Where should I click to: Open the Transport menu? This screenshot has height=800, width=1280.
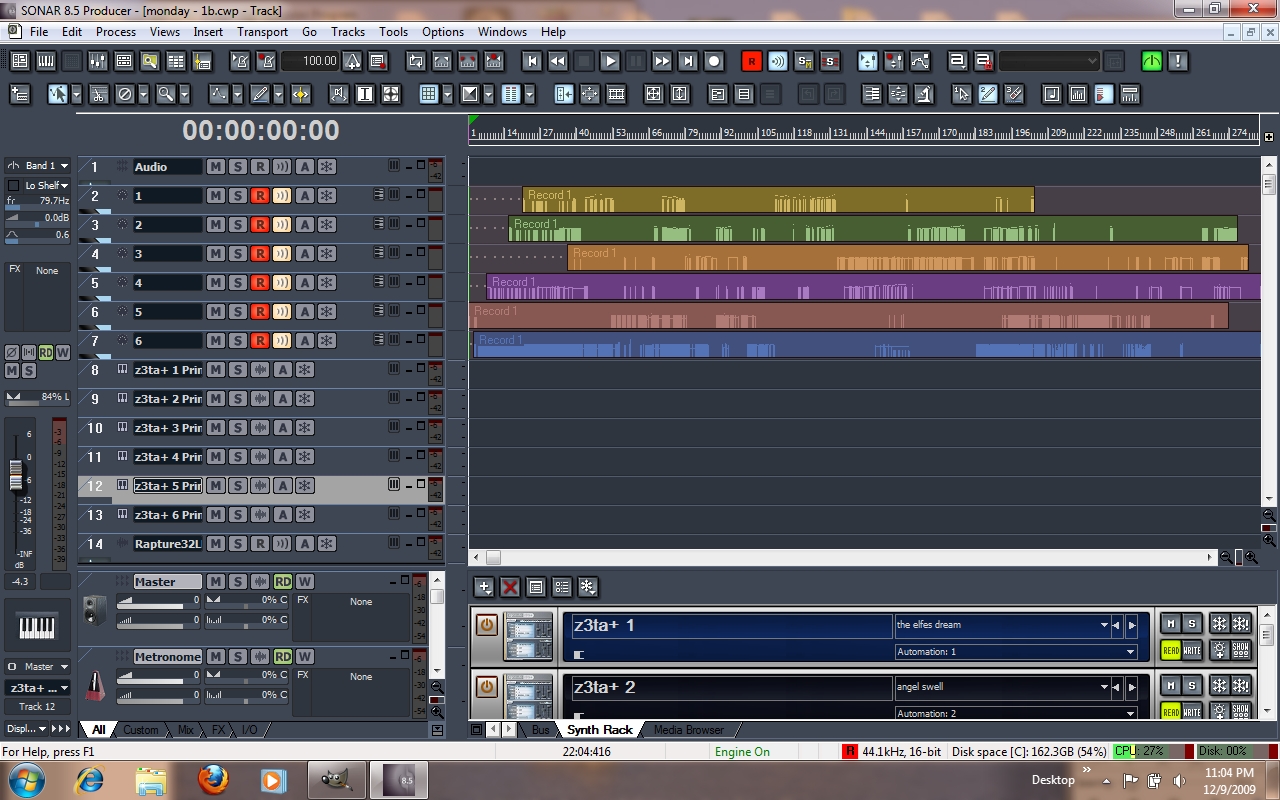point(262,32)
